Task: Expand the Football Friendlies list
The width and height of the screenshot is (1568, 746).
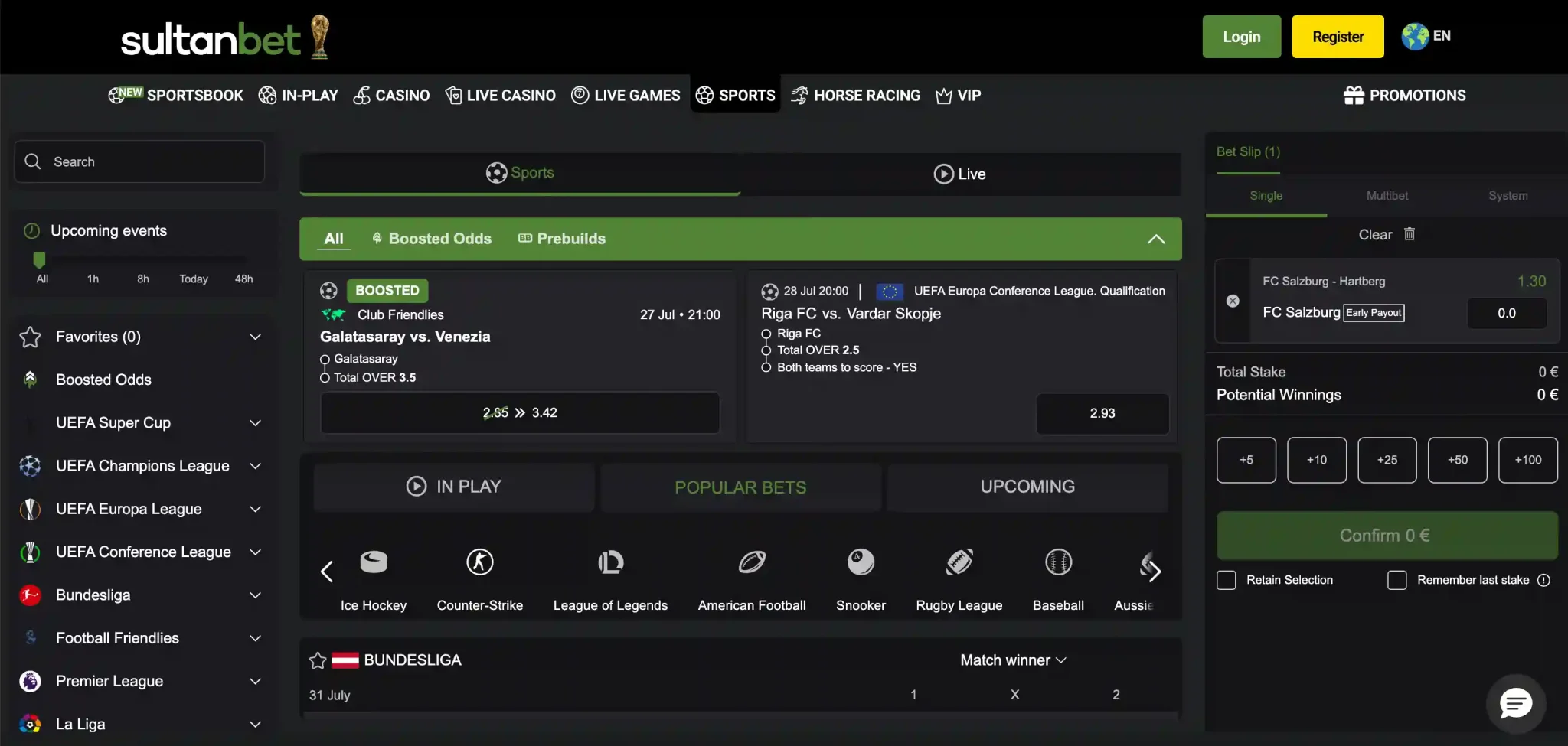Action: [256, 638]
